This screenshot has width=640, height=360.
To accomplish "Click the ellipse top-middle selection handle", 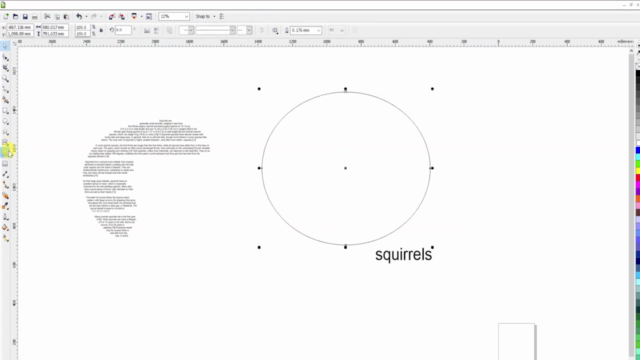I will 345,89.
